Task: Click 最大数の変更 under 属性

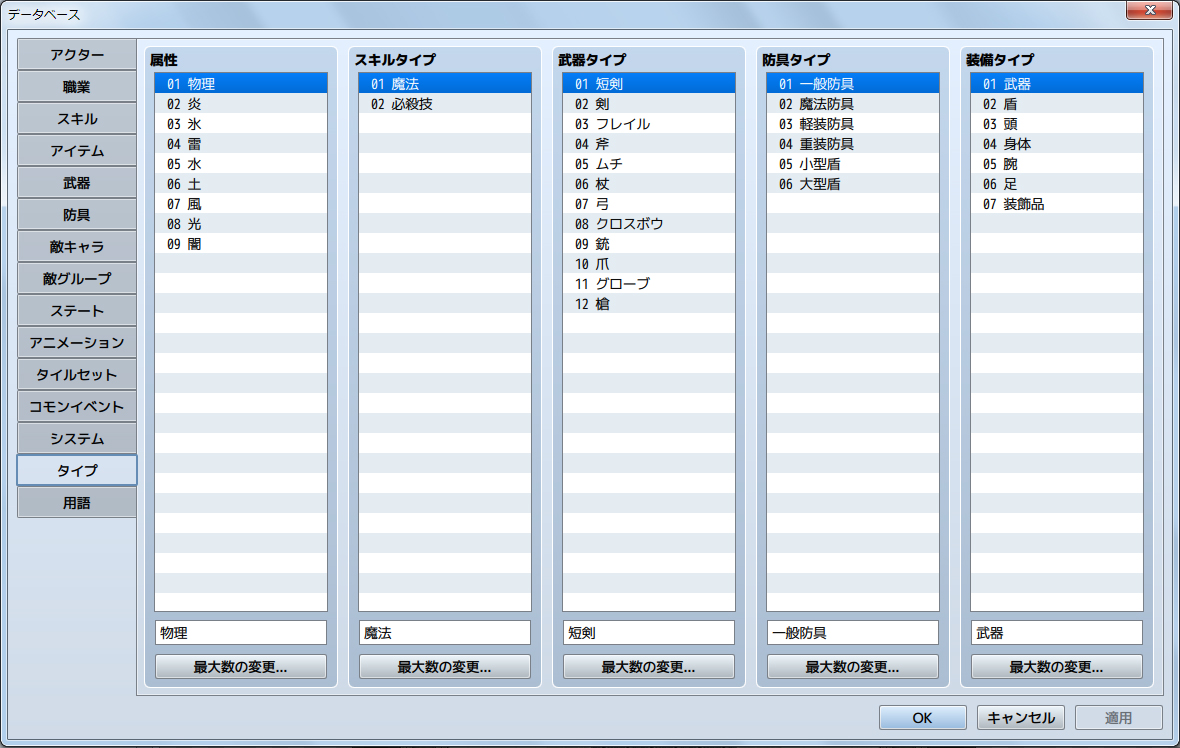Action: (x=241, y=667)
